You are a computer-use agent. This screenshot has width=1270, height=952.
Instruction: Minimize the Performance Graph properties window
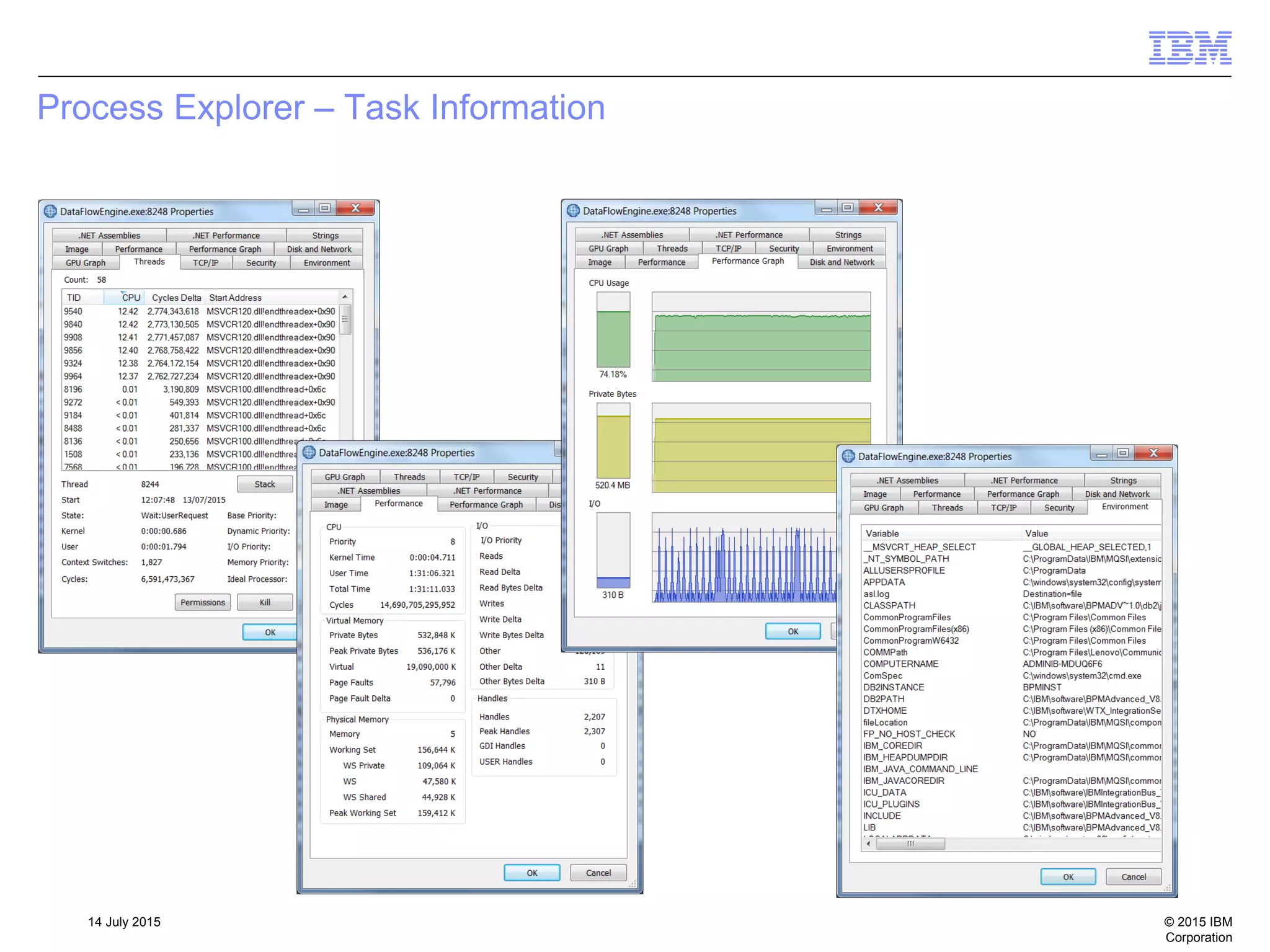point(826,208)
